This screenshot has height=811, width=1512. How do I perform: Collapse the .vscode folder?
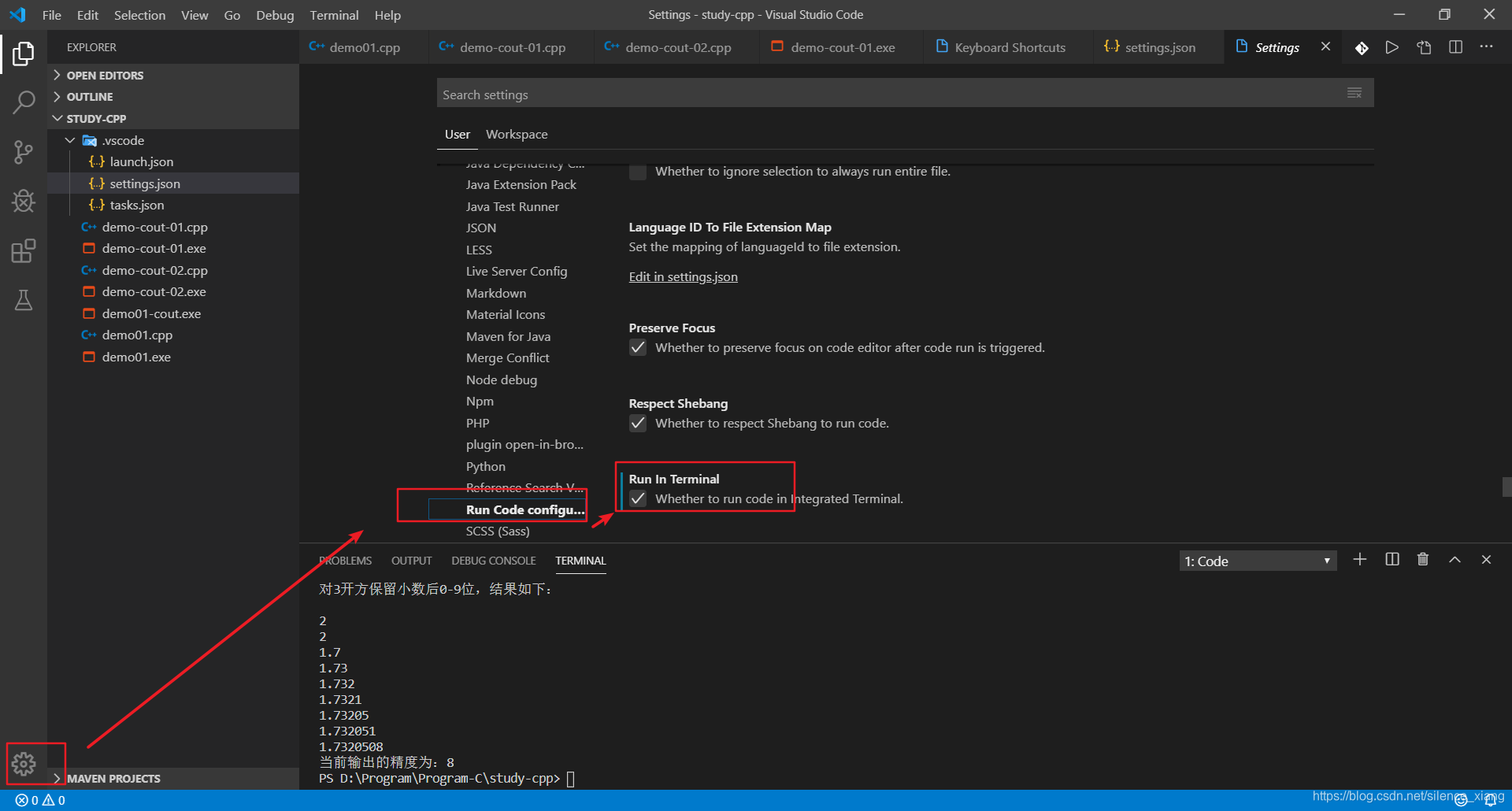pos(173,140)
